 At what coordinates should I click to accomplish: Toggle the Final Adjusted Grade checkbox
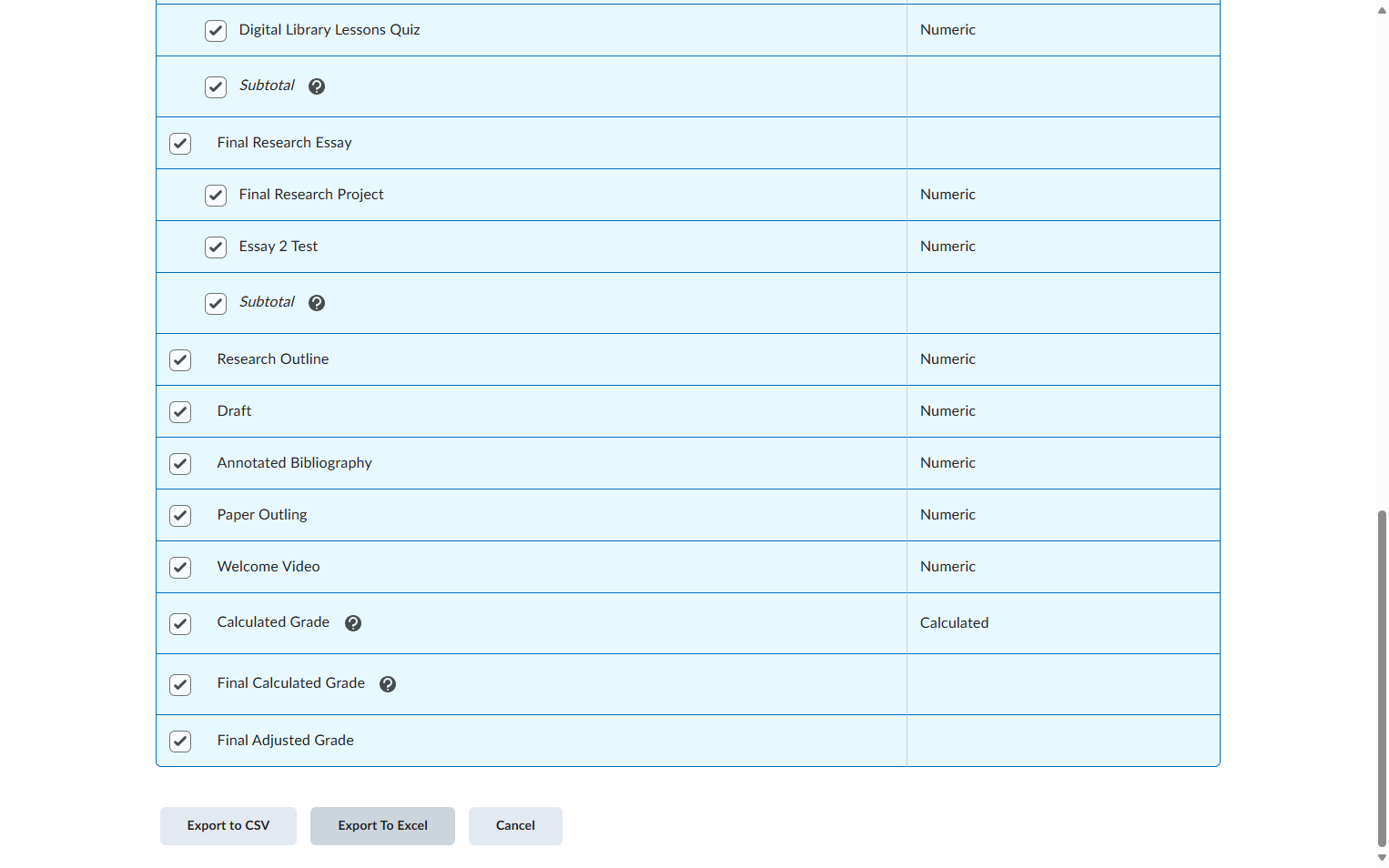tap(180, 742)
